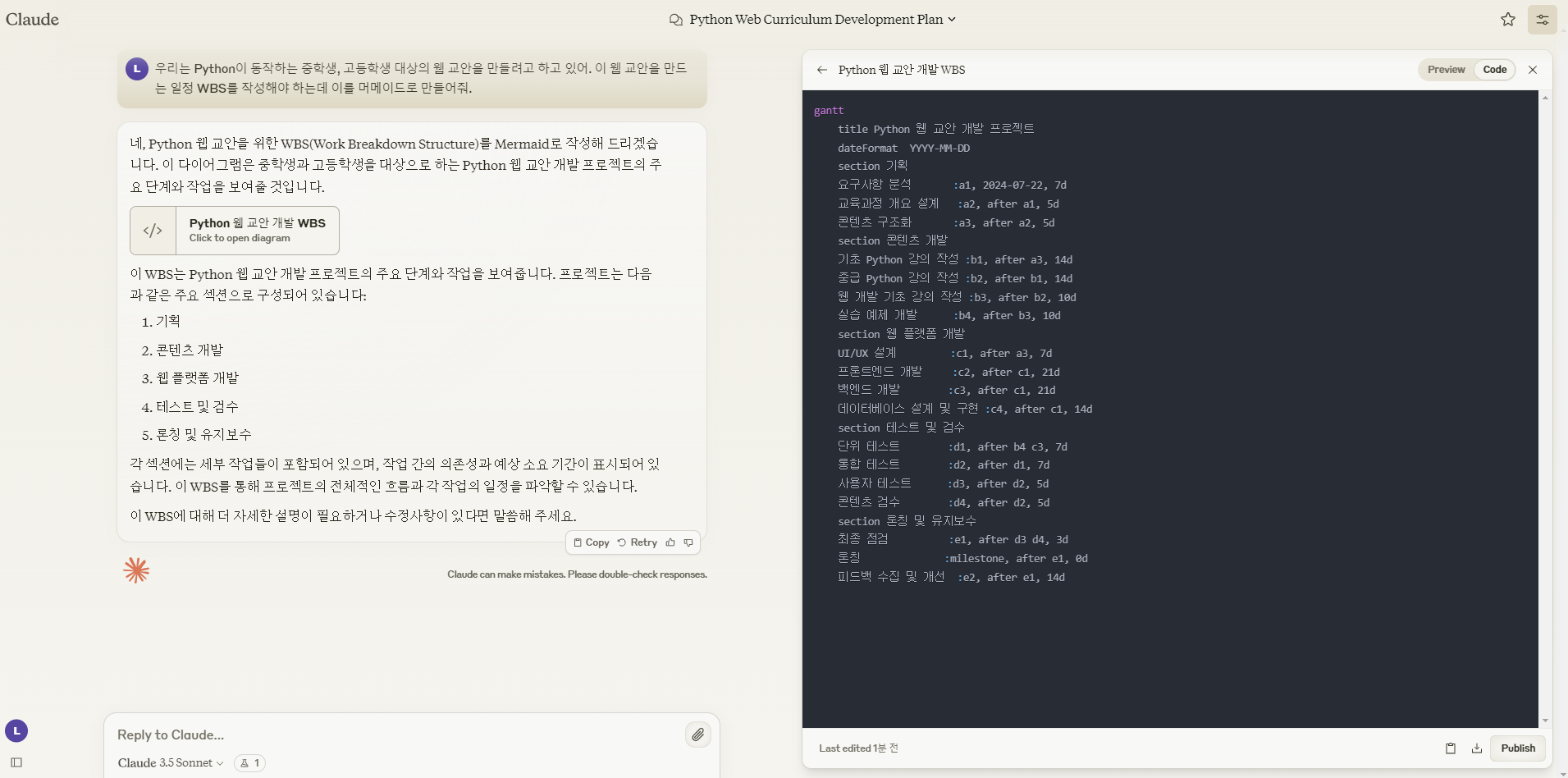Open the style count badge next to model
The height and width of the screenshot is (778, 1568).
(x=249, y=763)
